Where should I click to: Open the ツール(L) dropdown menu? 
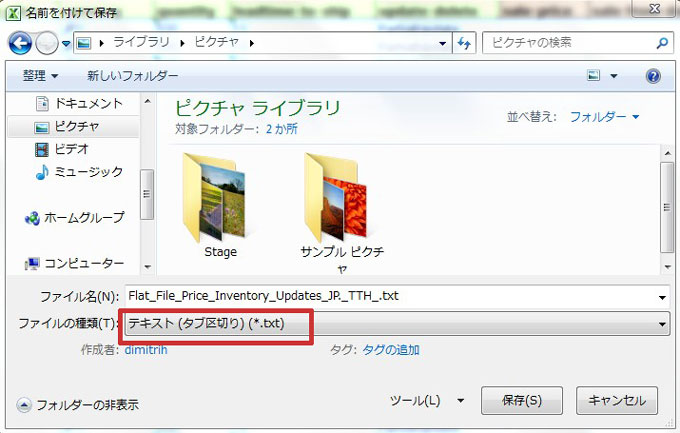pyautogui.click(x=427, y=401)
